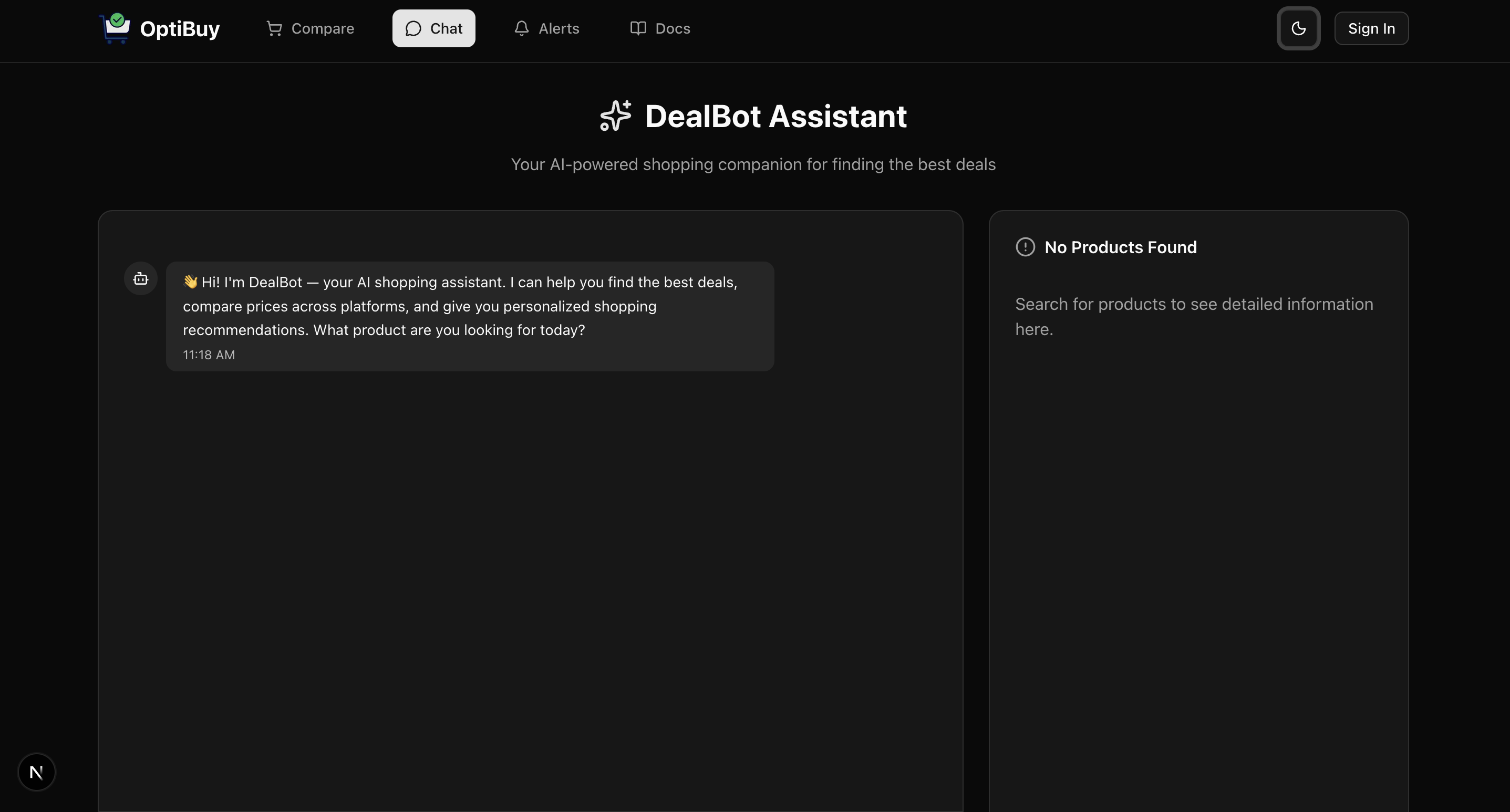The image size is (1510, 812).
Task: Open the Next.js N dev tools badge
Action: (36, 772)
